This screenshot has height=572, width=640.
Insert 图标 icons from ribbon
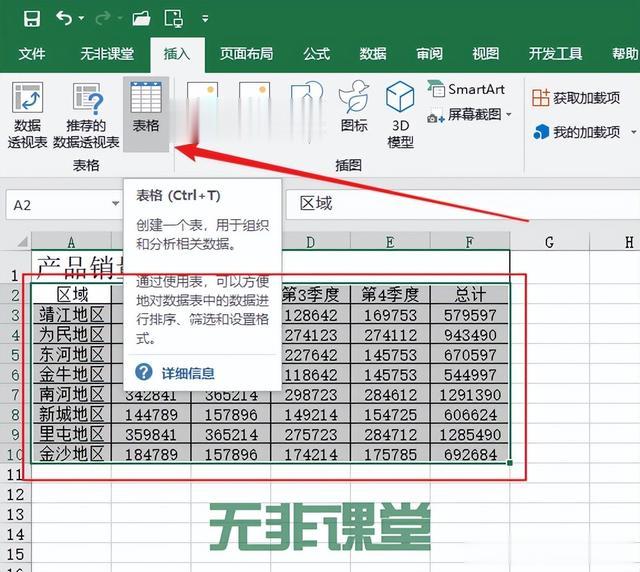click(x=354, y=107)
